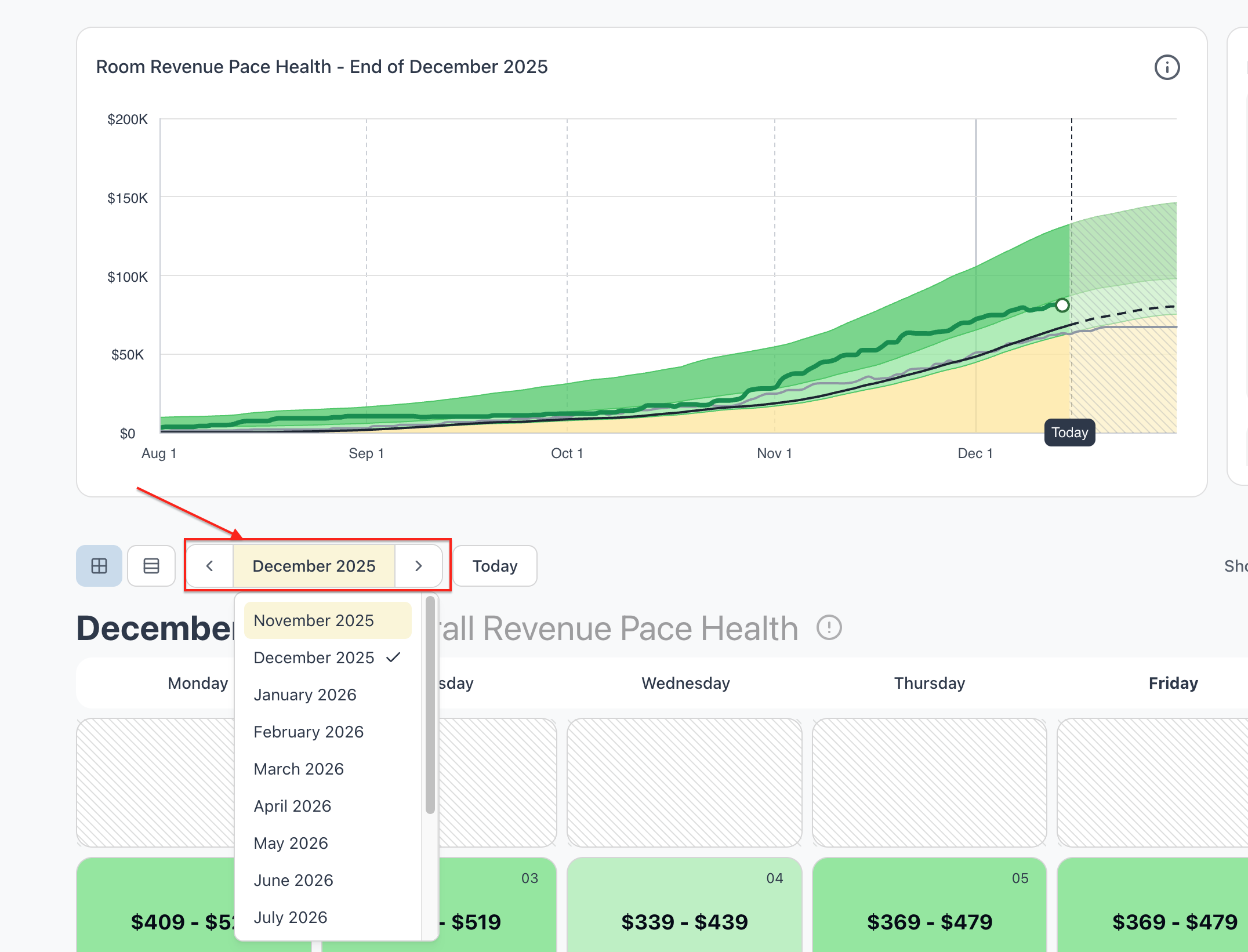Click the Revenue Pace Health warning icon
1248x952 pixels.
829,627
